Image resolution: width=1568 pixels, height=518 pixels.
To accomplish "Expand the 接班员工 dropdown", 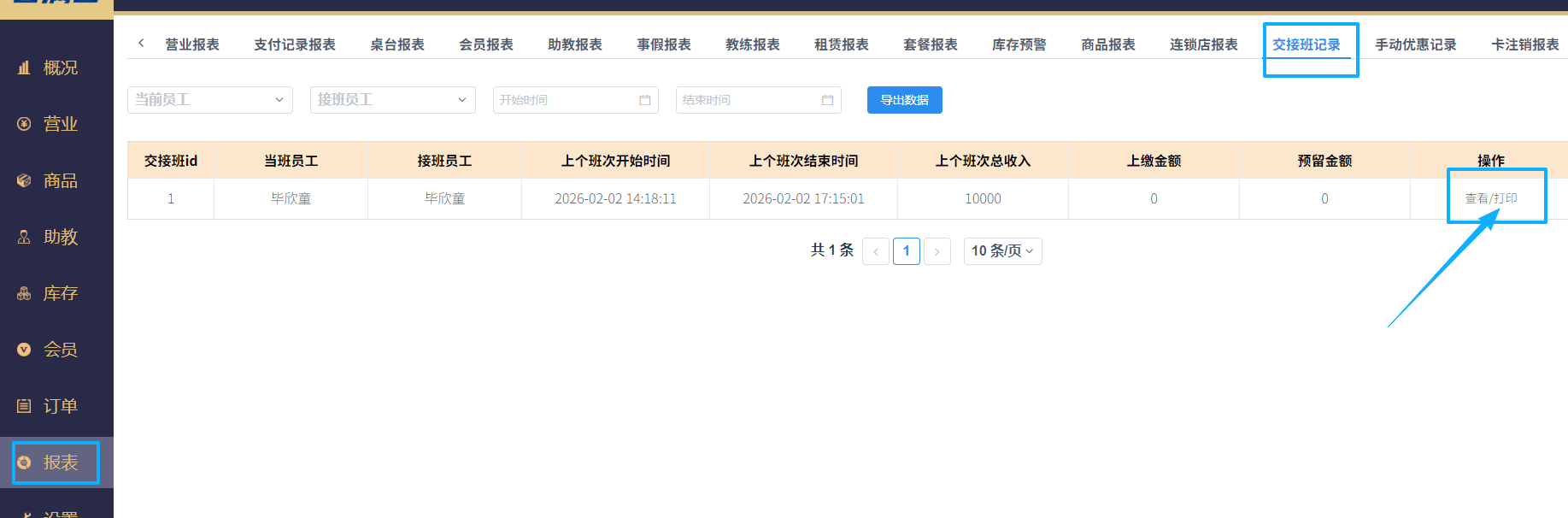I will coord(393,100).
